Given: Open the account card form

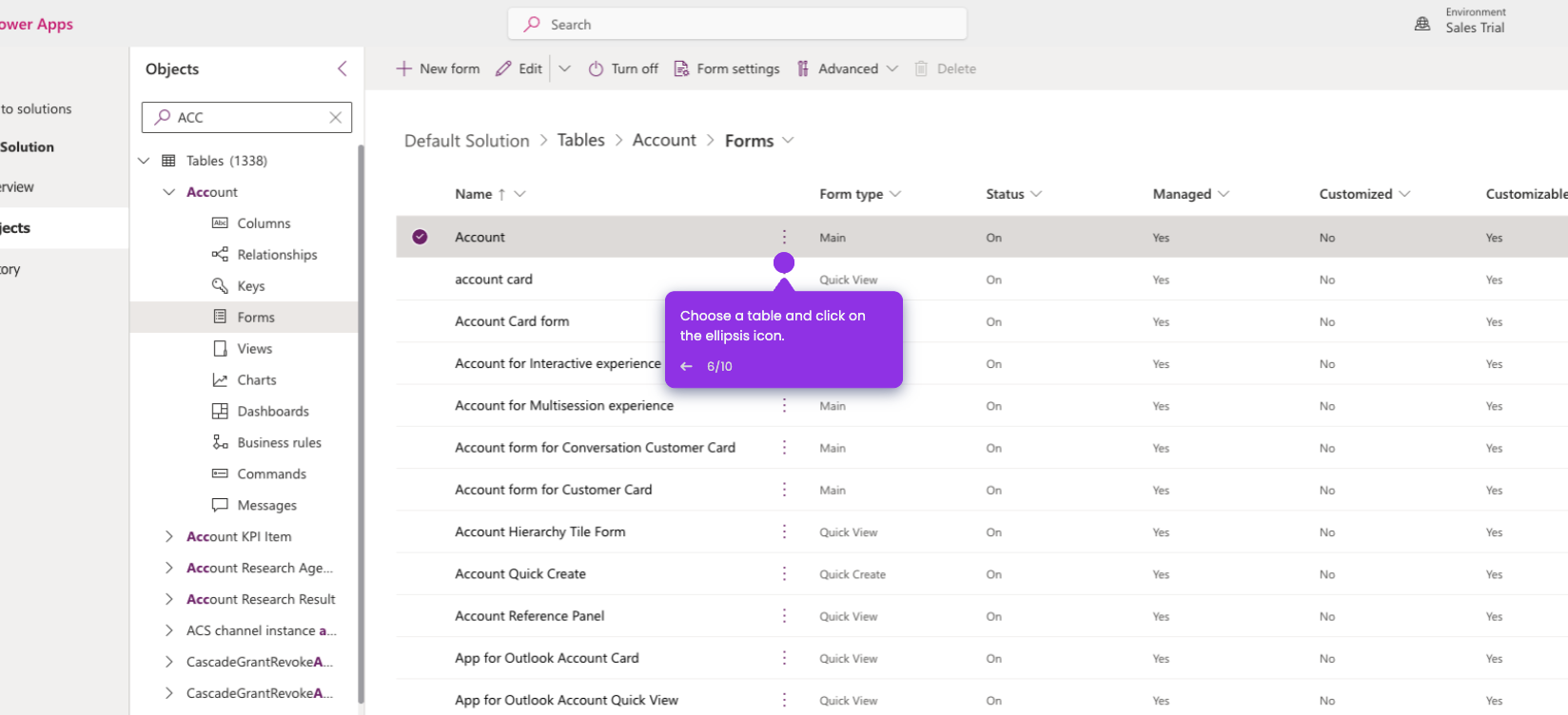Looking at the screenshot, I should click(x=494, y=280).
